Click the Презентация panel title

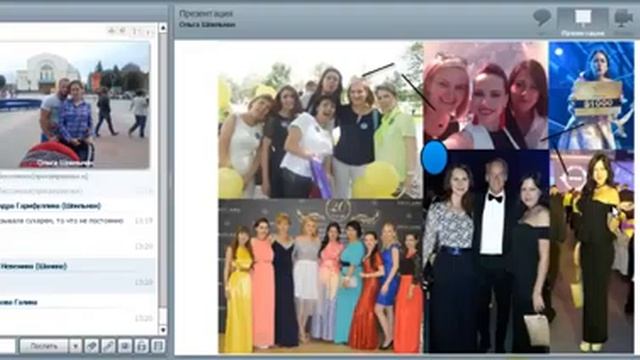[206, 13]
